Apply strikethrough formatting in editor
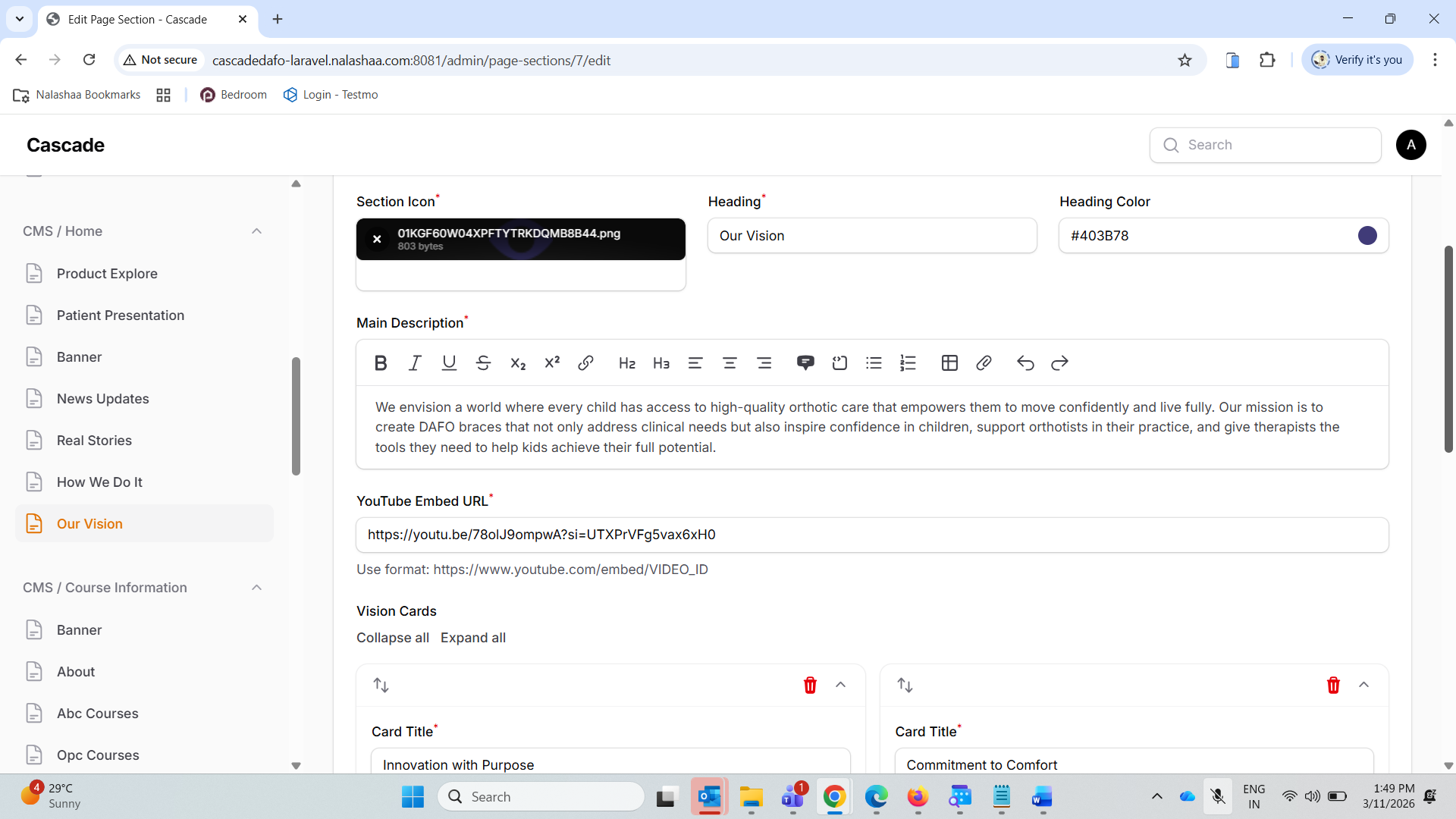 click(x=483, y=363)
